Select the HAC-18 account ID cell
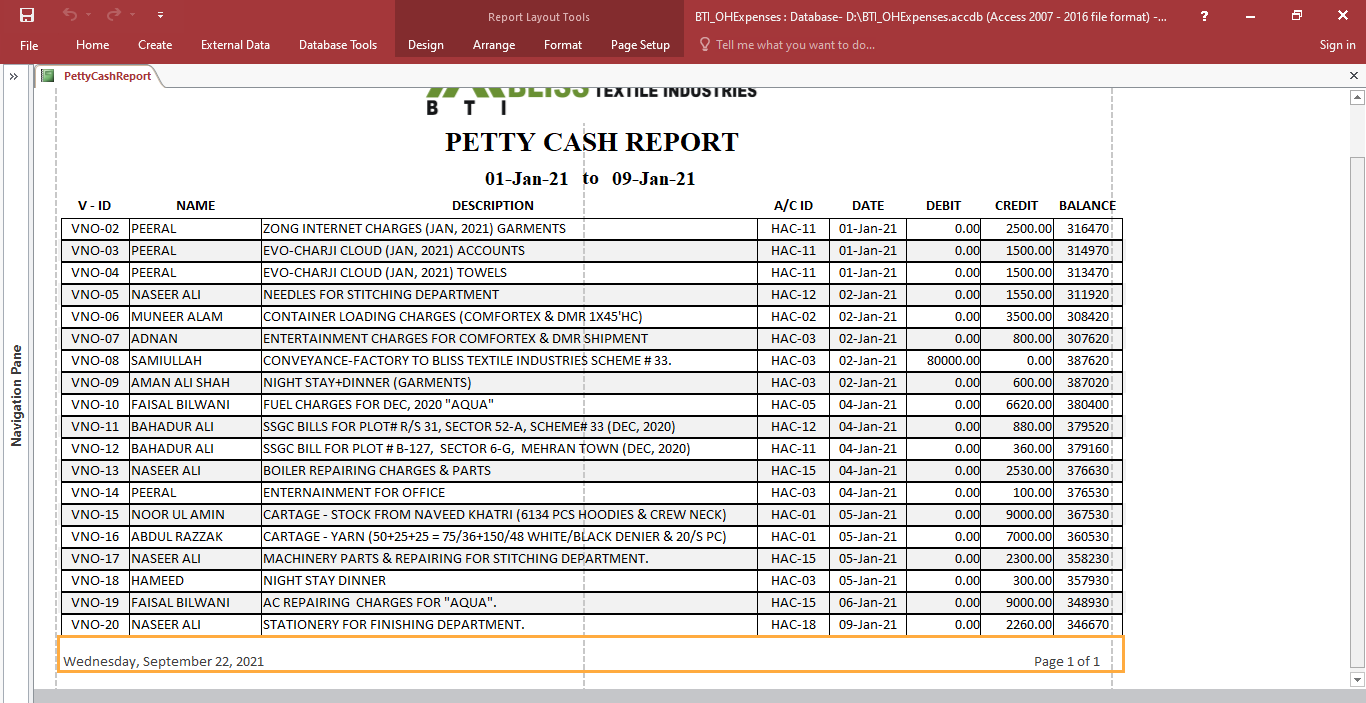Screen dimensions: 1366x703 793,625
